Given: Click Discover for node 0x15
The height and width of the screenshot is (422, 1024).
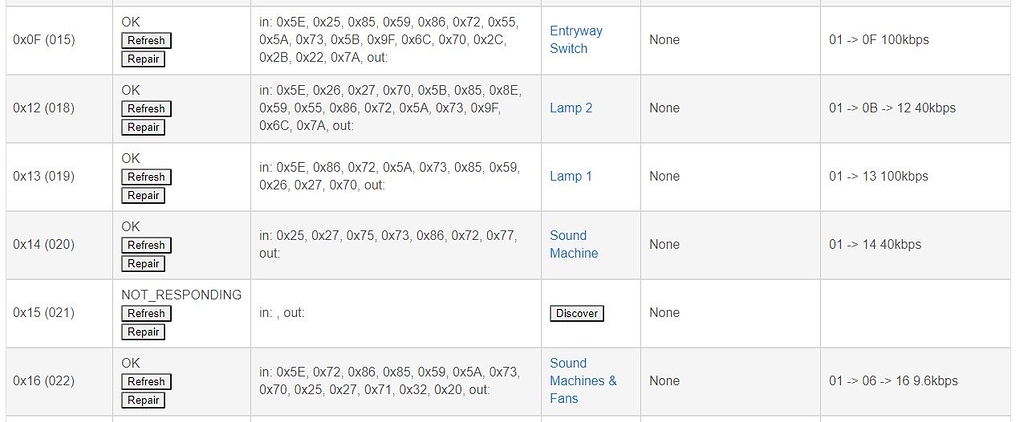Looking at the screenshot, I should tap(577, 314).
